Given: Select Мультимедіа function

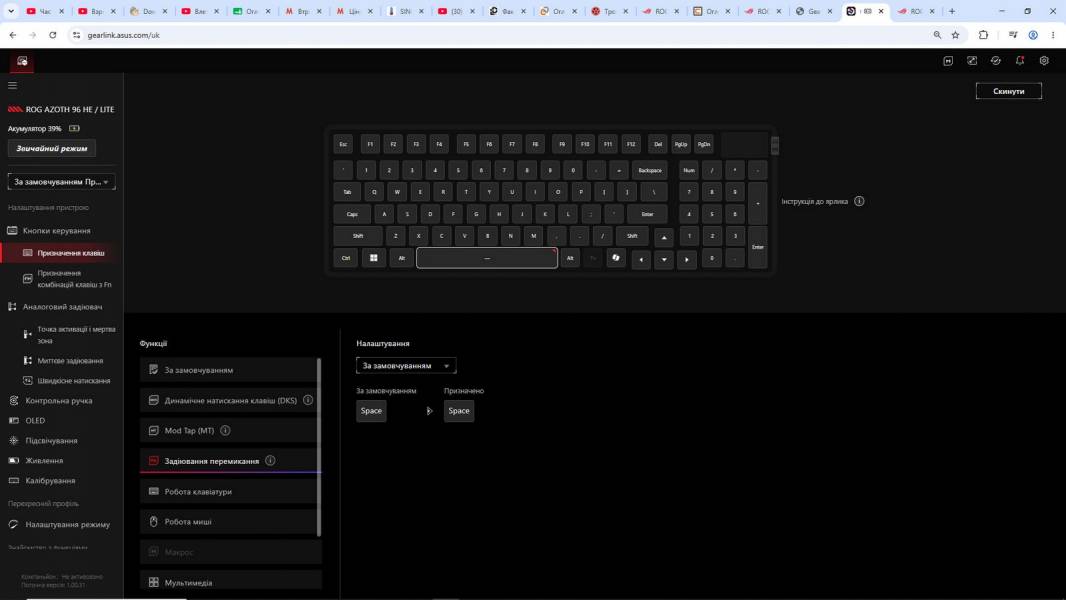Looking at the screenshot, I should tap(228, 581).
